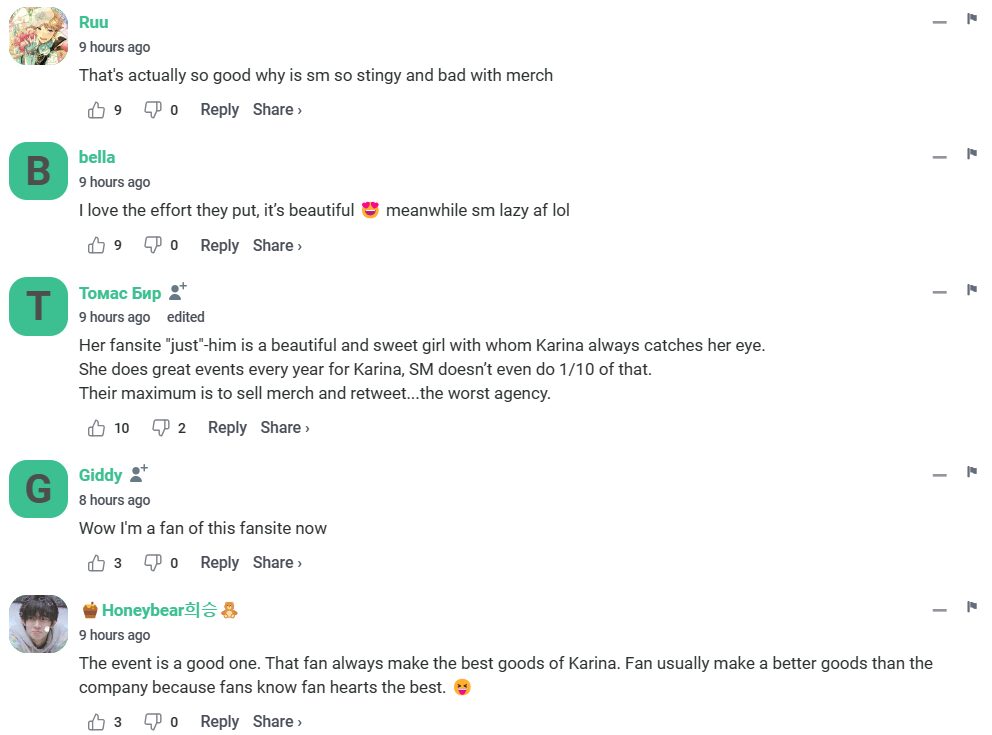
Task: Open Share dropdown on Honeybear's comment
Action: (277, 721)
